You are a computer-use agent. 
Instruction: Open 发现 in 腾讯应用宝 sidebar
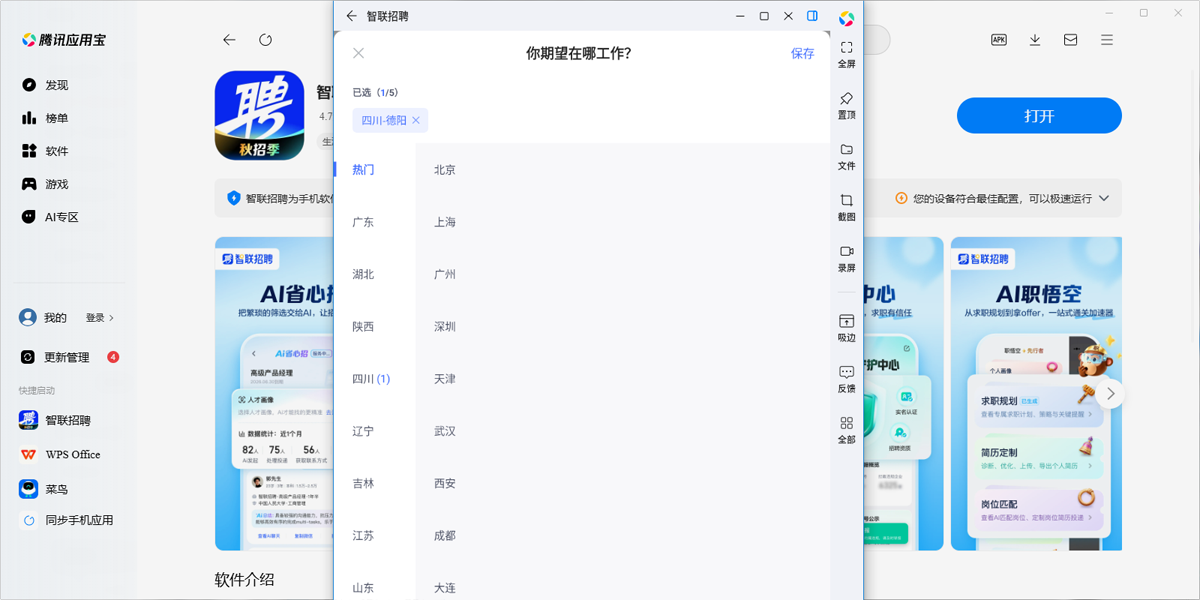[45, 85]
